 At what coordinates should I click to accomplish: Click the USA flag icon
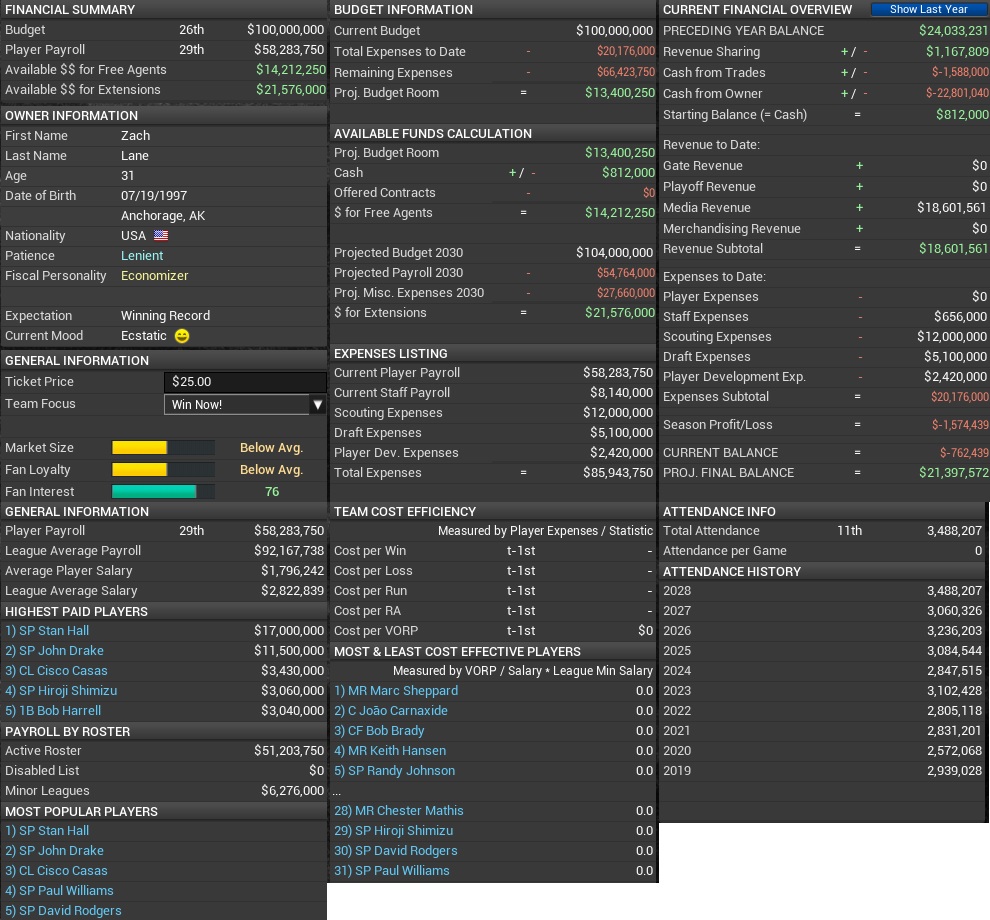pyautogui.click(x=161, y=236)
